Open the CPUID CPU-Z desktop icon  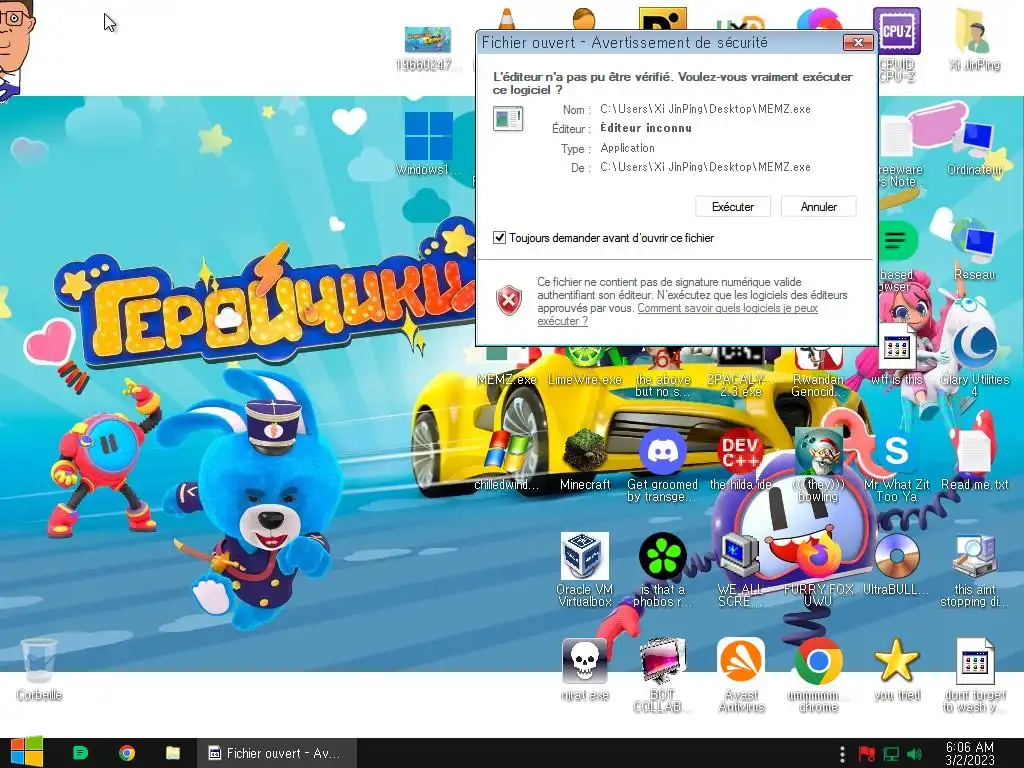(897, 44)
